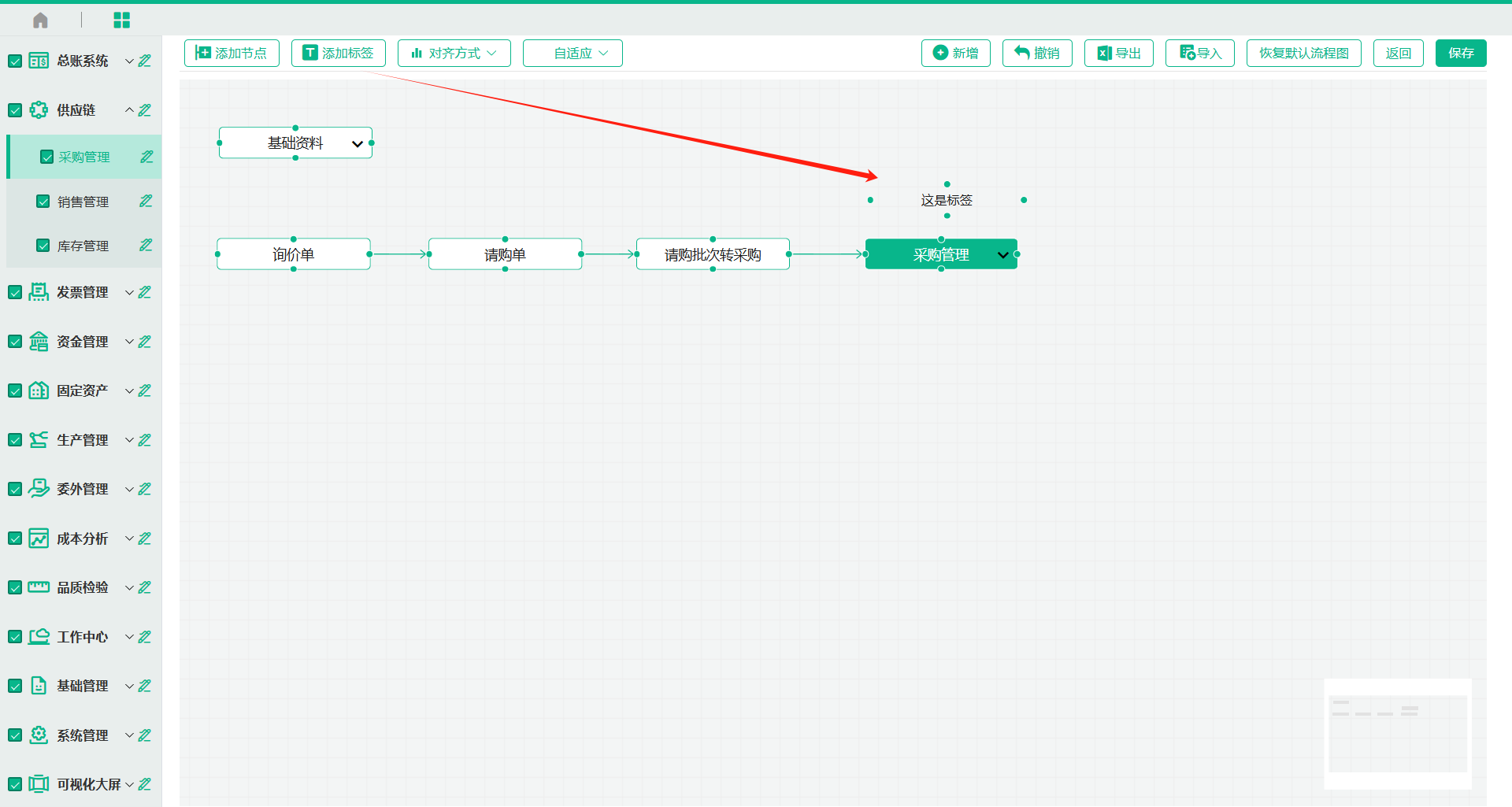Click the 资金管理 bank icon
This screenshot has height=807, width=1512.
coord(39,342)
